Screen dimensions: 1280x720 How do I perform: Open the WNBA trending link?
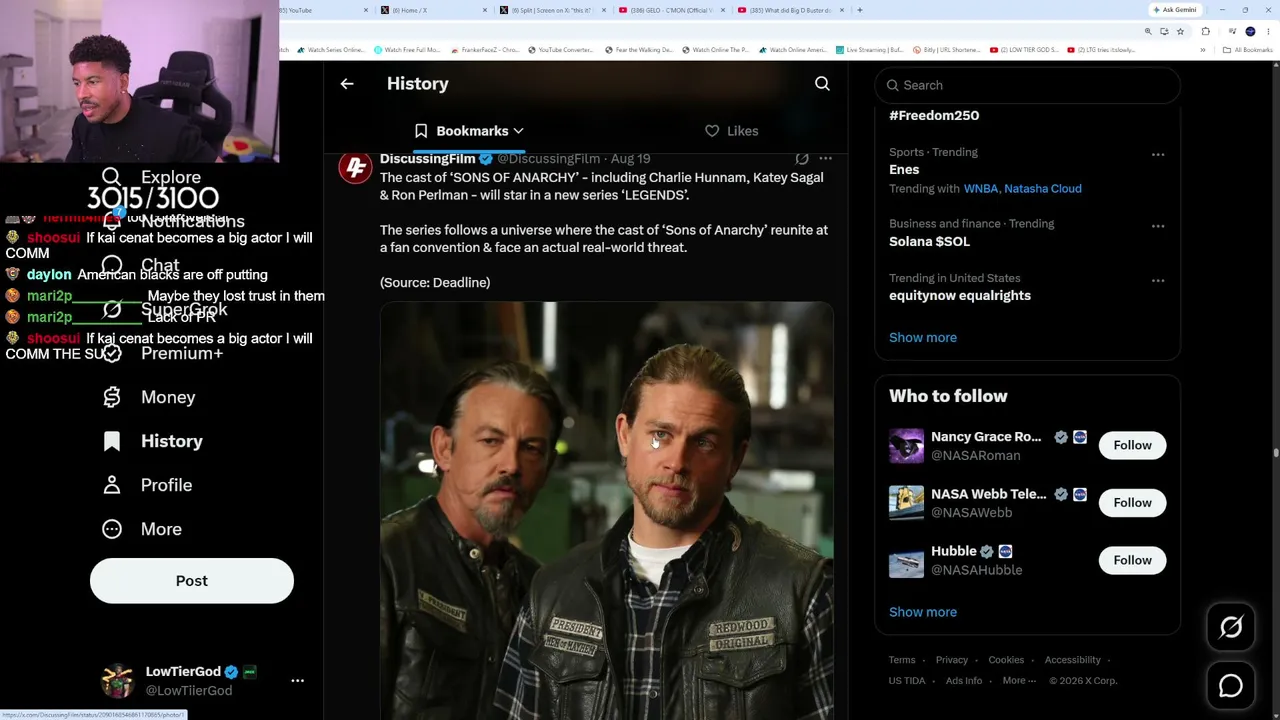pos(981,189)
